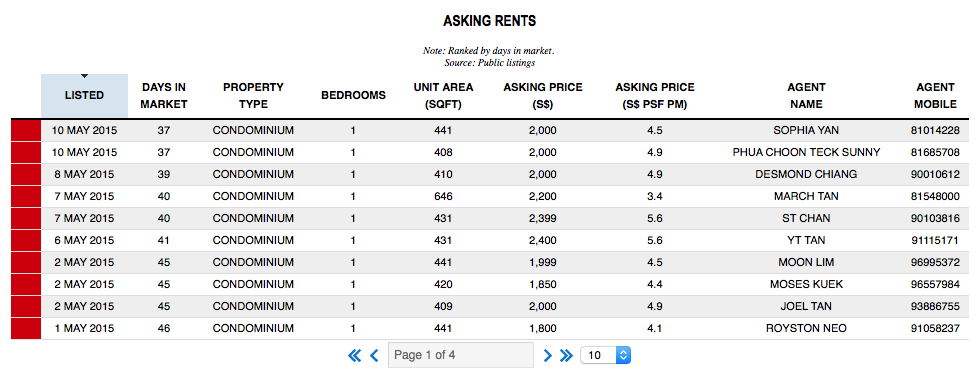977x370 pixels.
Task: Sort by ASKING PRICE PSF PM header
Action: pyautogui.click(x=654, y=96)
